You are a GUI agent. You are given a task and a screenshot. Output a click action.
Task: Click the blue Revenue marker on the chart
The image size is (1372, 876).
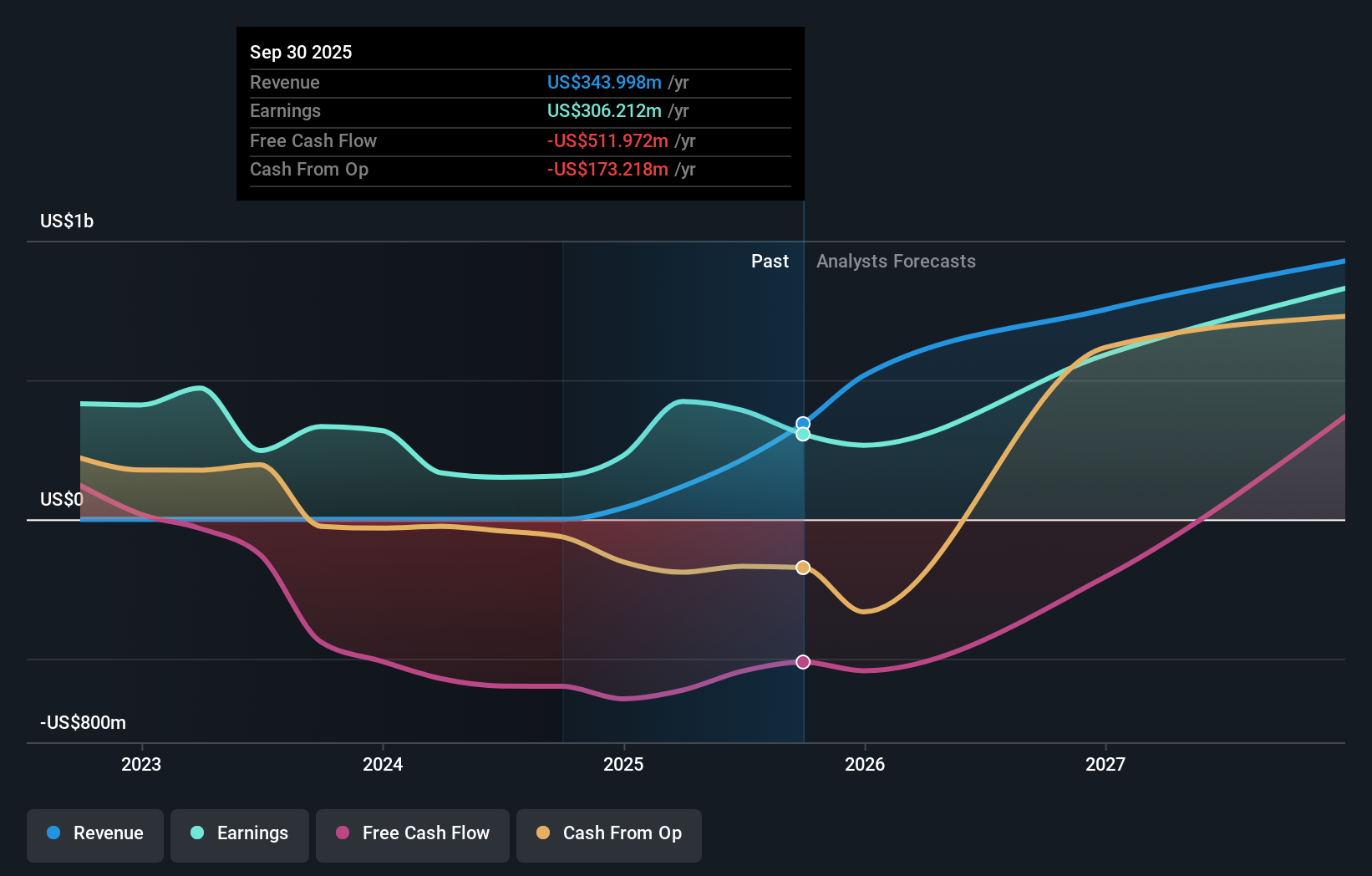803,423
